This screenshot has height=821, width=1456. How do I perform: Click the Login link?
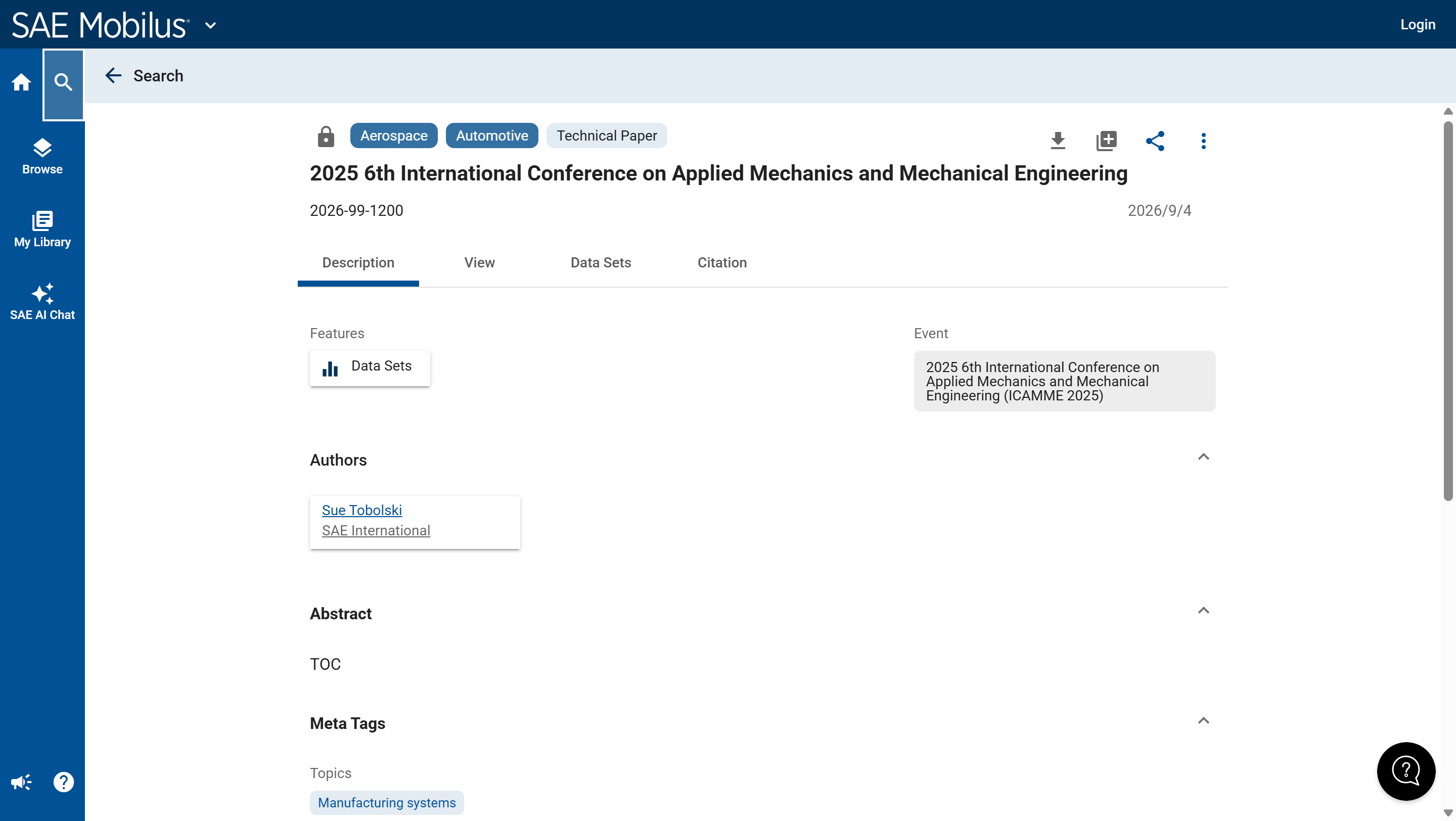(1417, 25)
